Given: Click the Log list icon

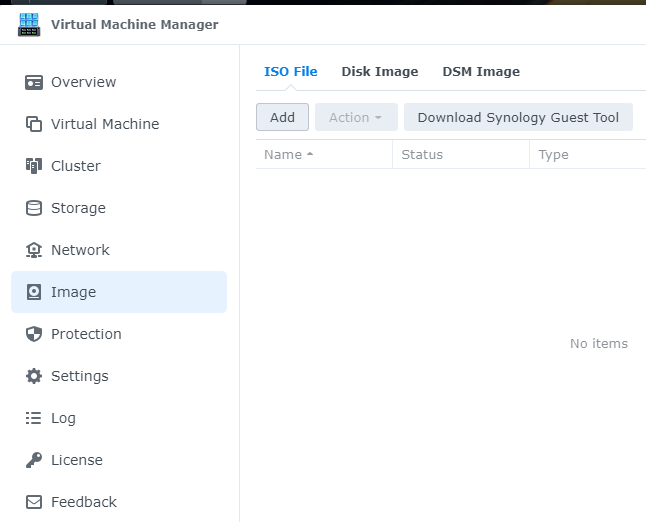Looking at the screenshot, I should coord(34,418).
